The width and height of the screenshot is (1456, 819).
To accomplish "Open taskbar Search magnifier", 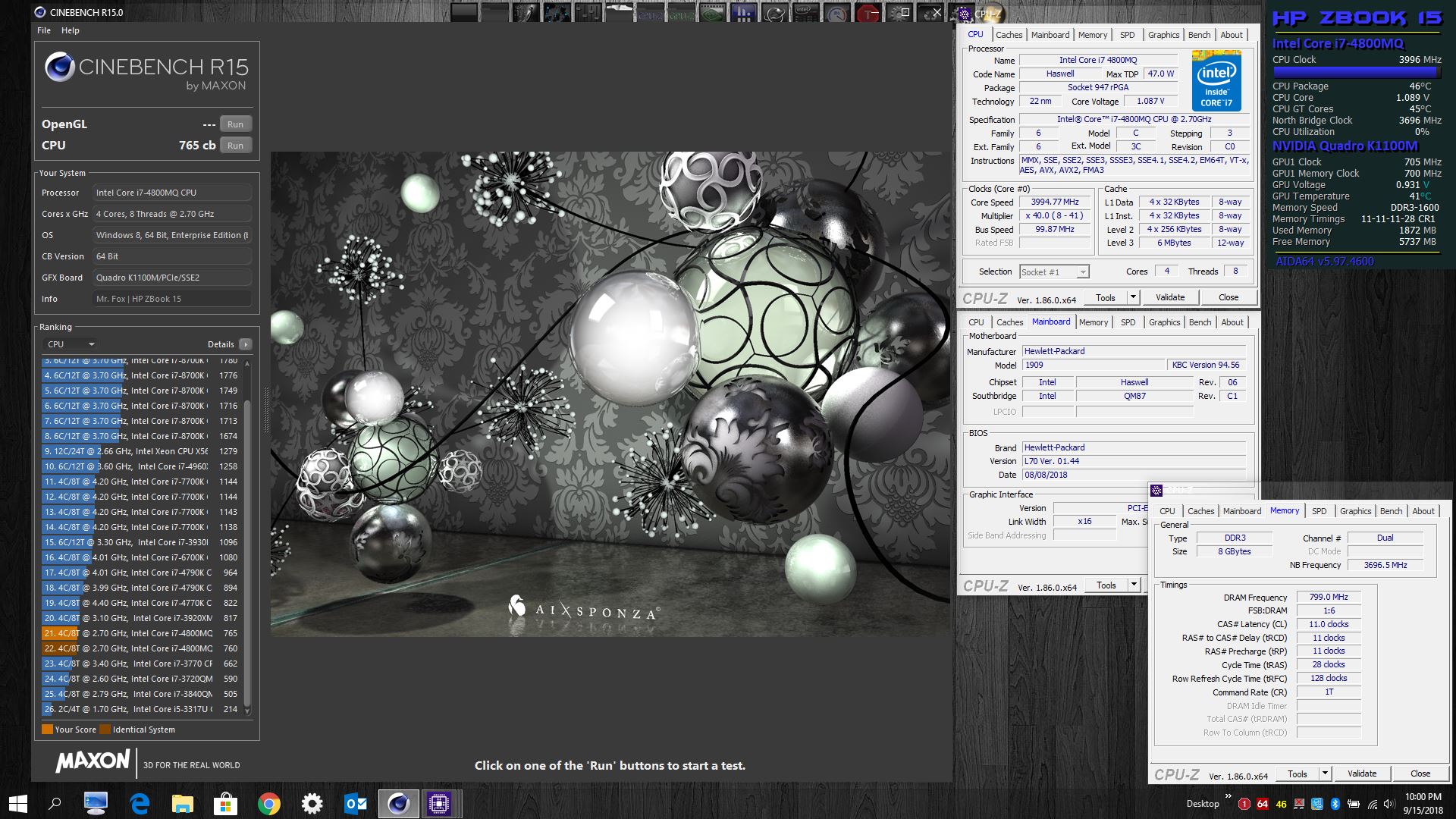I will [55, 803].
